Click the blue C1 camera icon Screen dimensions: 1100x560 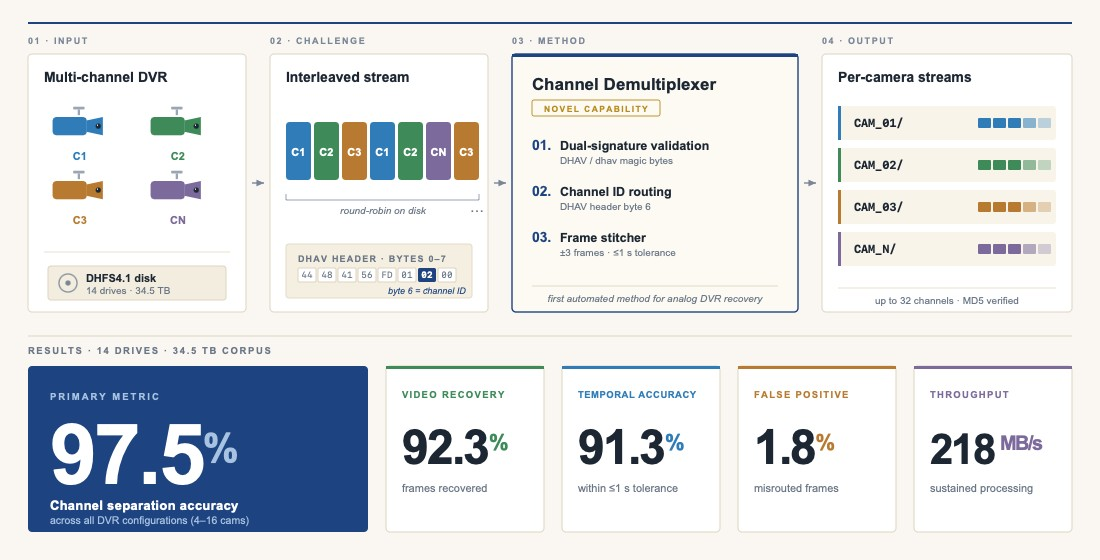coord(78,123)
